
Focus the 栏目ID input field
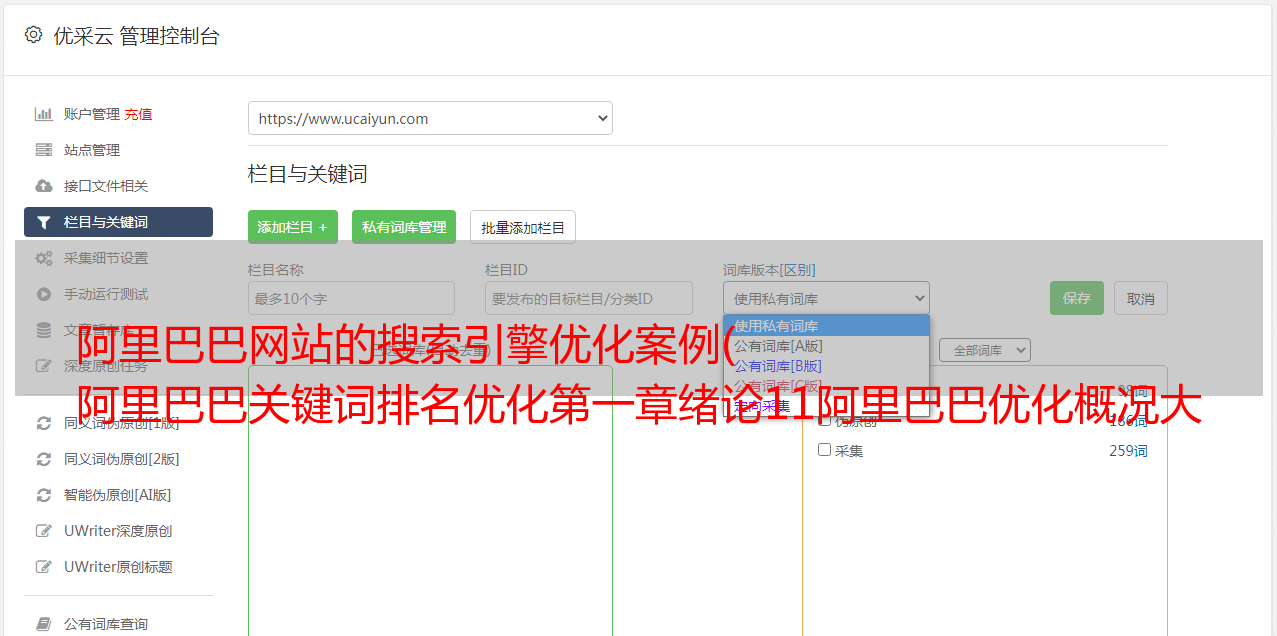[x=589, y=298]
